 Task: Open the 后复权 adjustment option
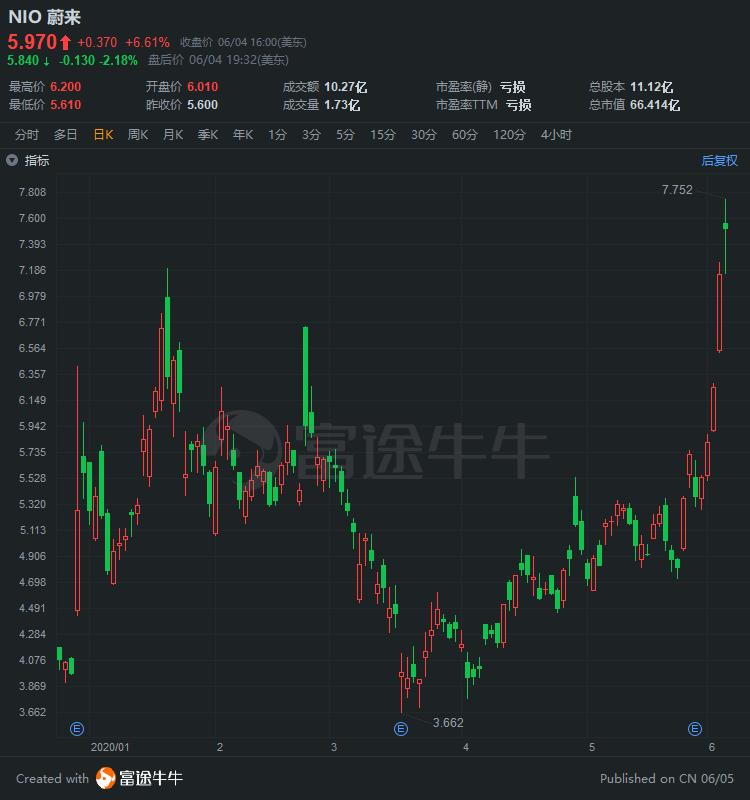719,161
